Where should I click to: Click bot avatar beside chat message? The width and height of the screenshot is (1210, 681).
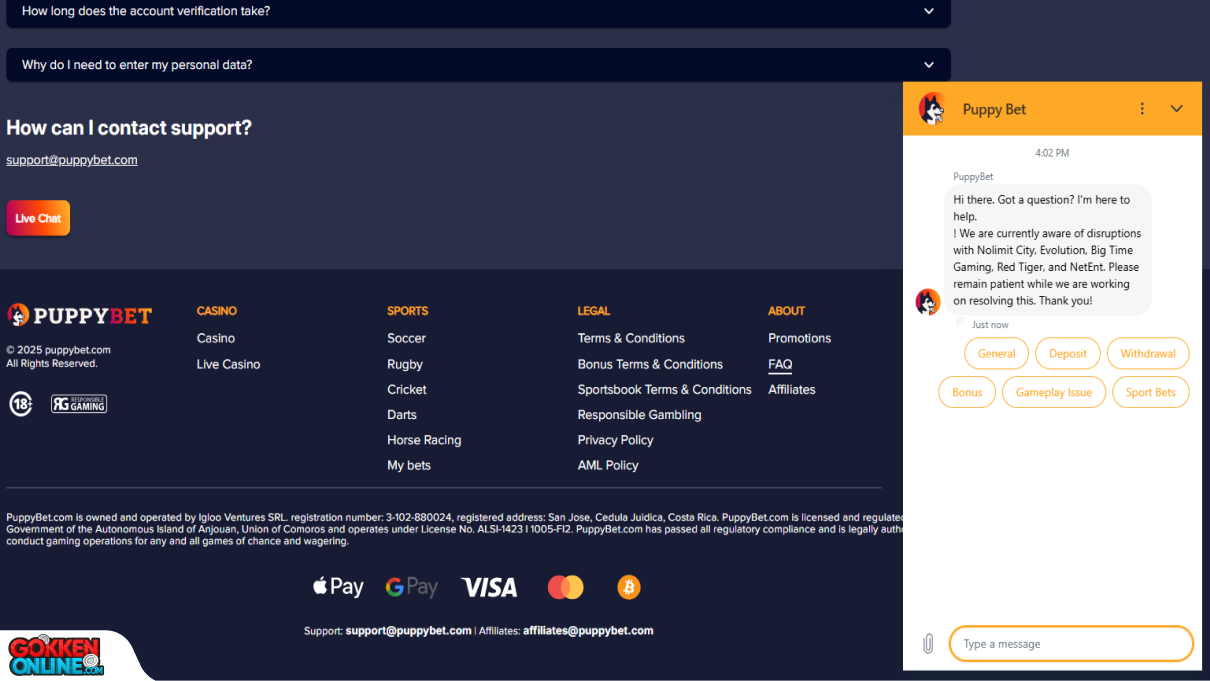point(928,302)
